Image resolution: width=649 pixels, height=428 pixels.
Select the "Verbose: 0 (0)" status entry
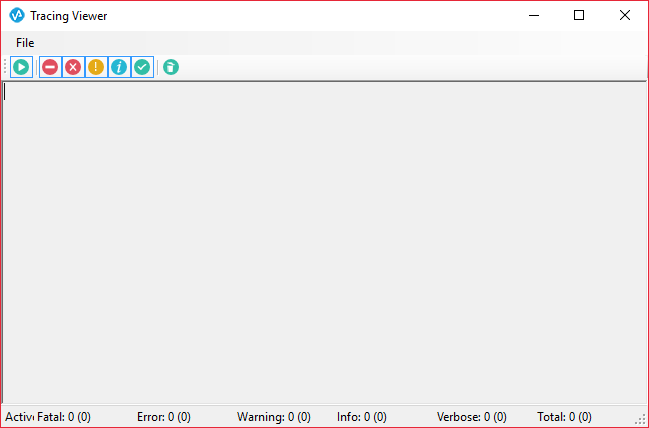(x=471, y=416)
